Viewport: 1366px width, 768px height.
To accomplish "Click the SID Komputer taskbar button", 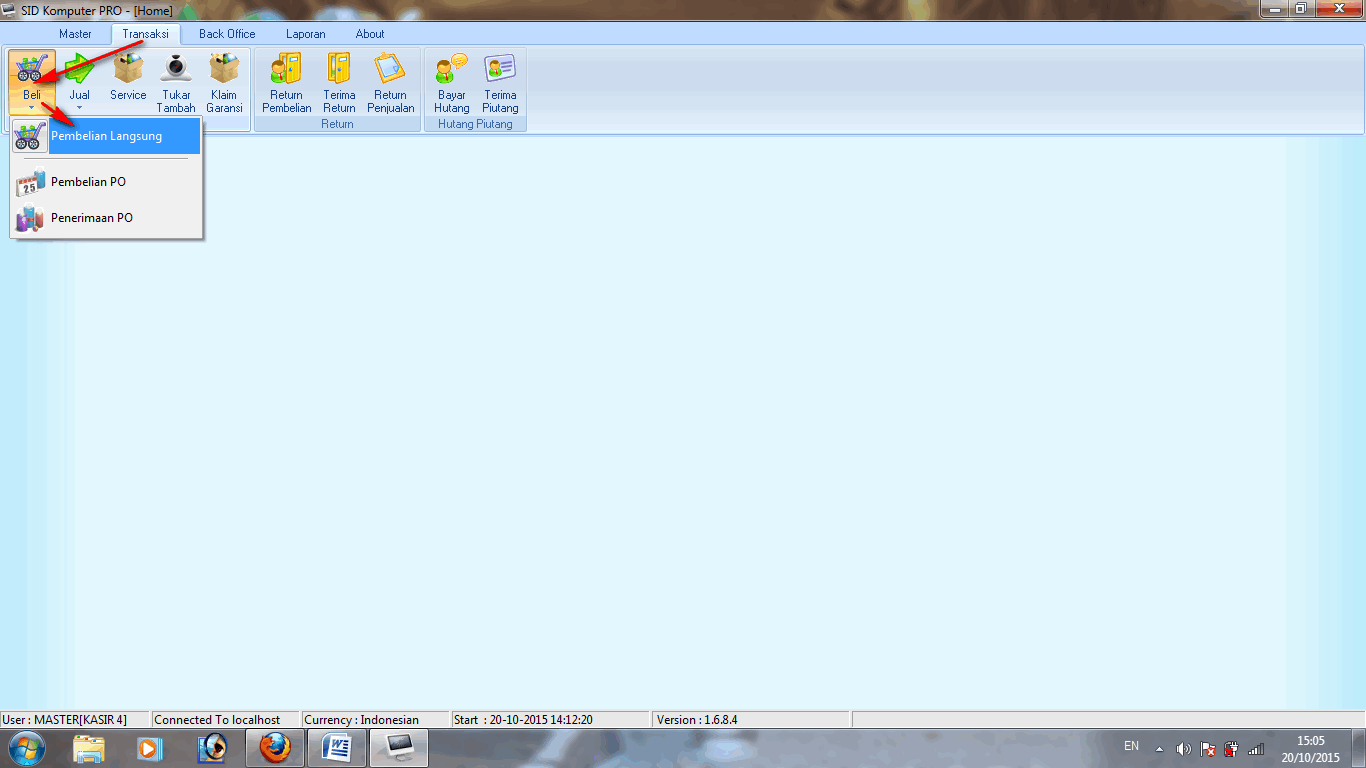I will click(399, 748).
